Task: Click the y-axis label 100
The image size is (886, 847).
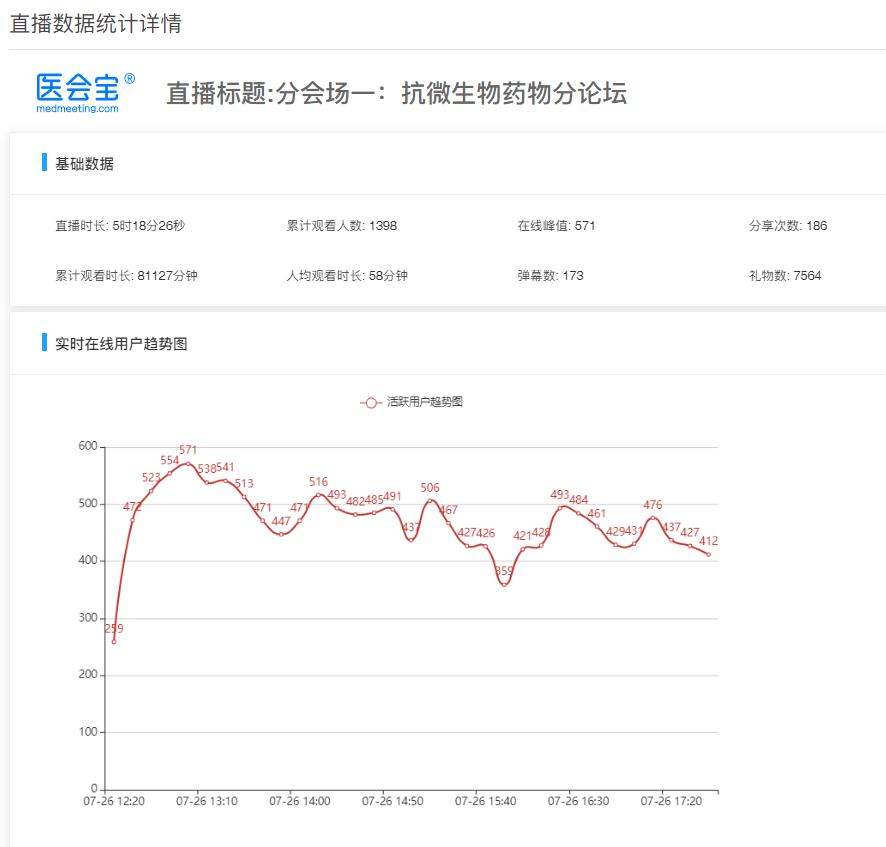Action: tap(88, 732)
